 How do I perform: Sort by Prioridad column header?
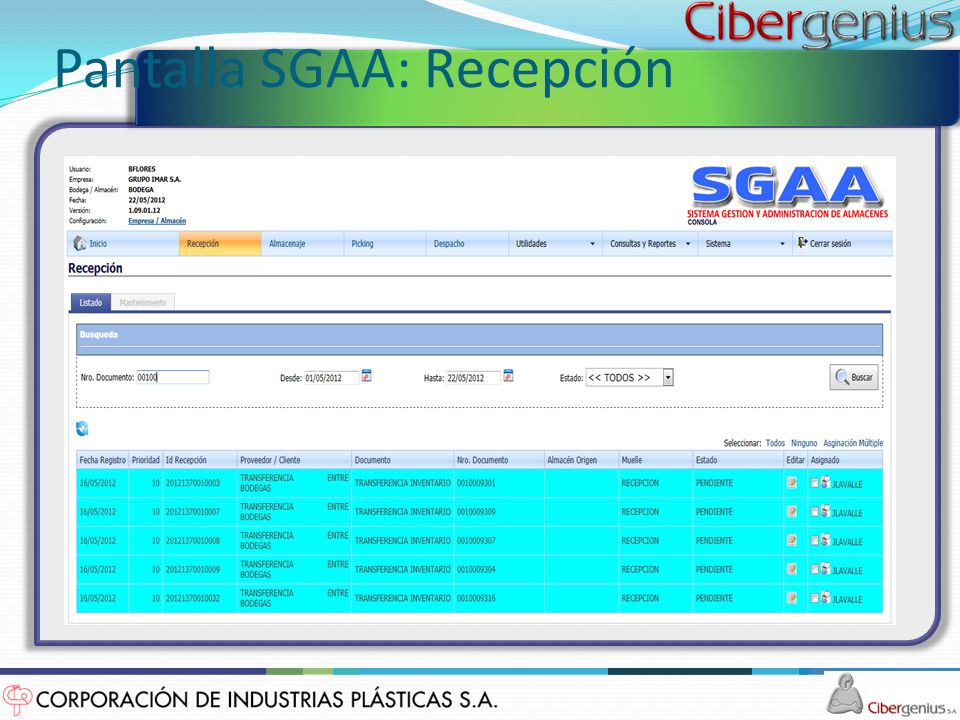pyautogui.click(x=146, y=460)
